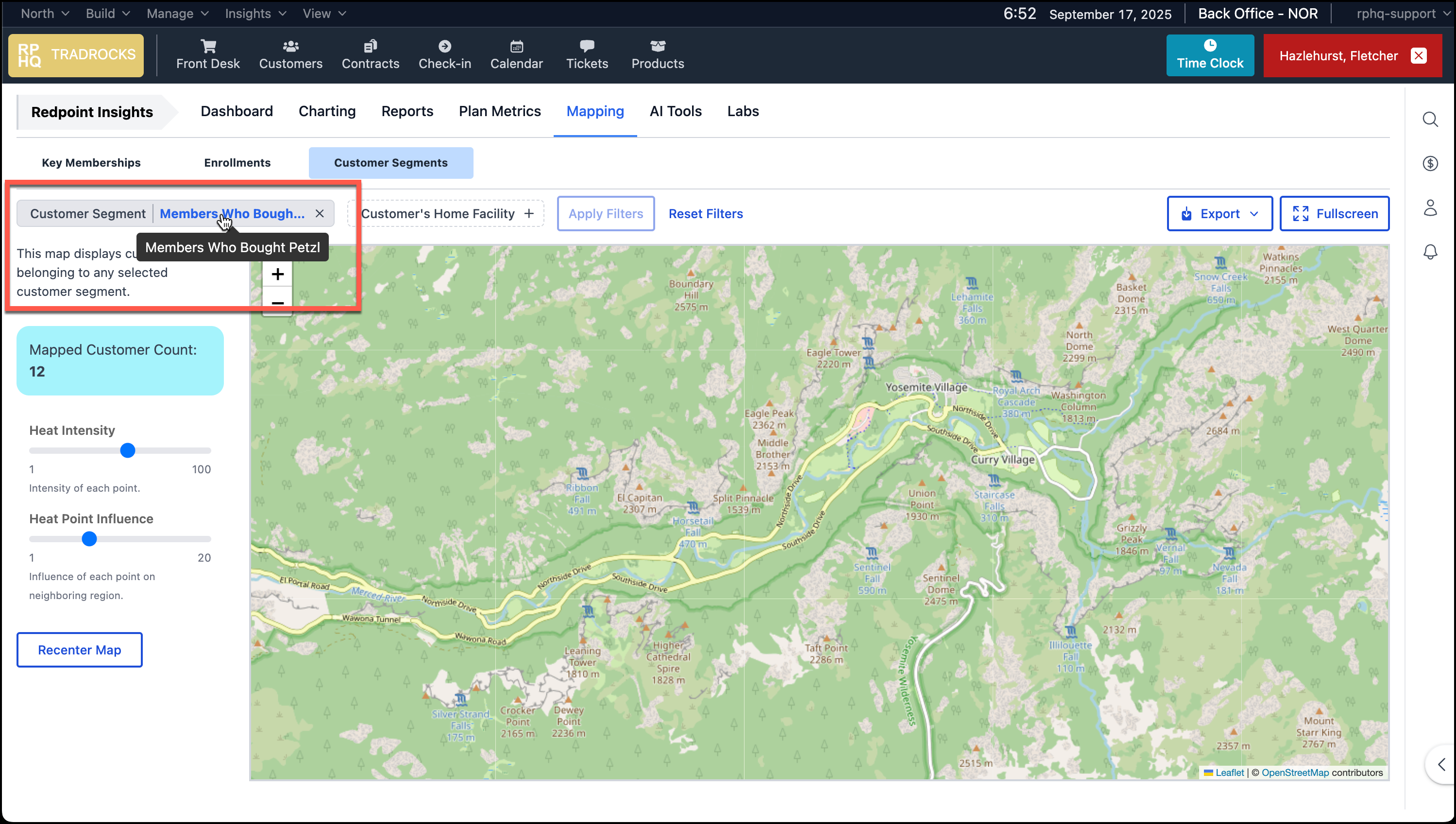Screen dimensions: 1456x824
Task: Click the Time Clock button
Action: [1210, 55]
